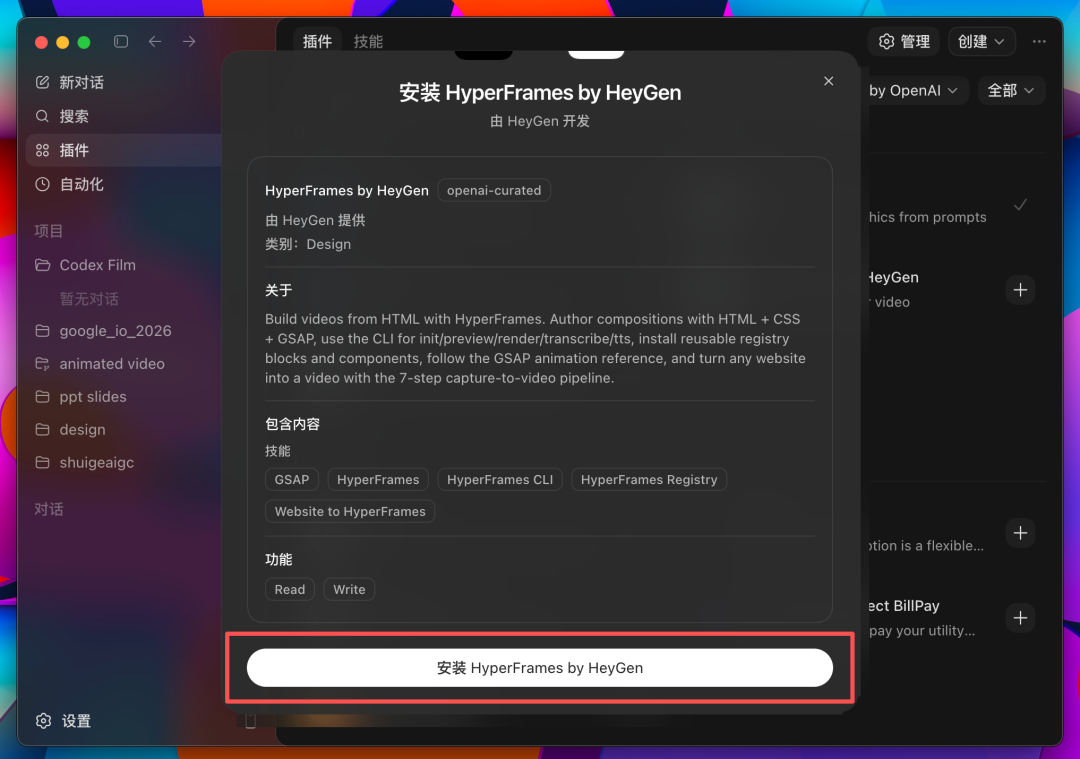
Task: Click the 类别: Design text
Action: click(308, 245)
